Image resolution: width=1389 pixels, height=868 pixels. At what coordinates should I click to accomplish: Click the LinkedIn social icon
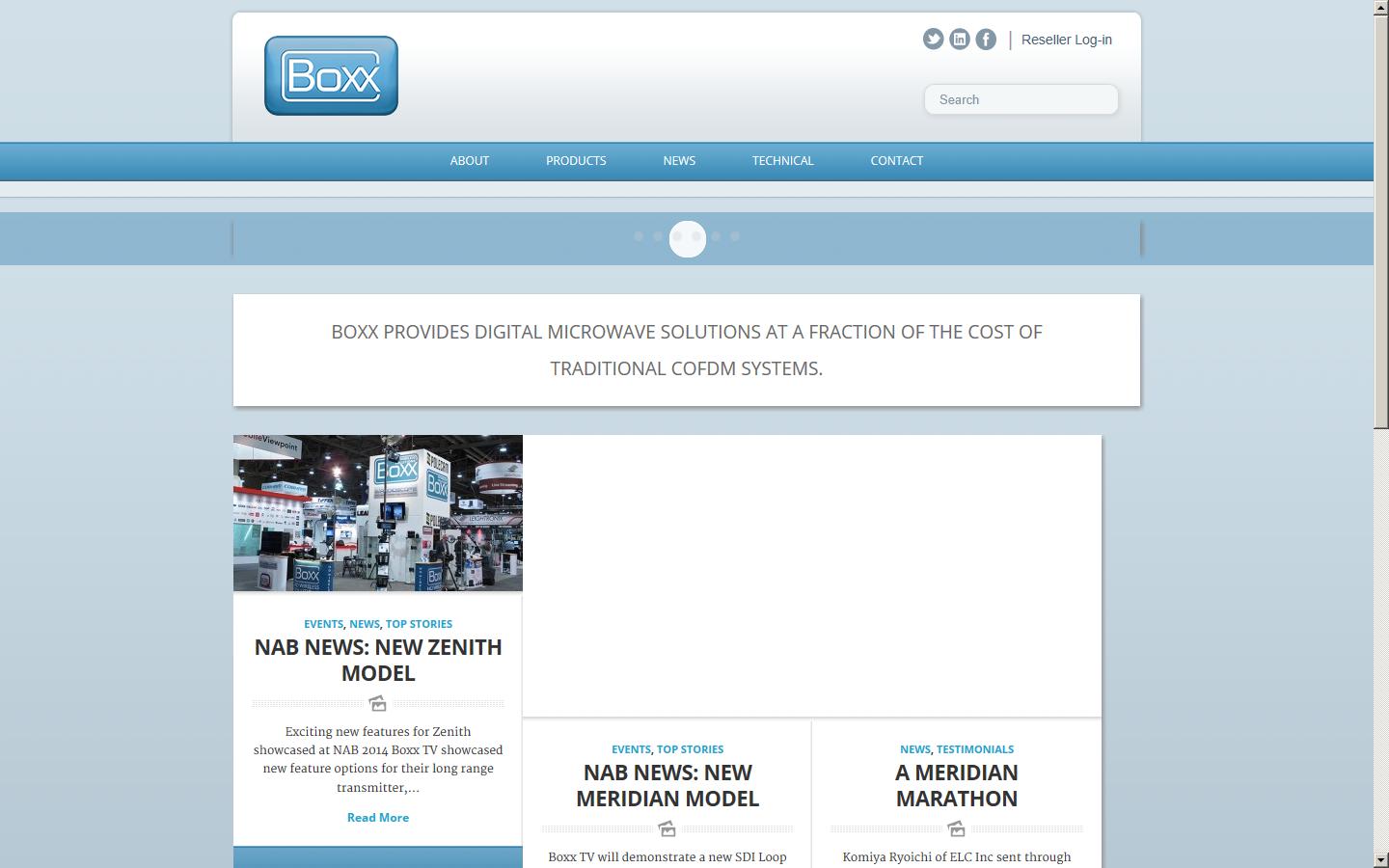click(959, 39)
